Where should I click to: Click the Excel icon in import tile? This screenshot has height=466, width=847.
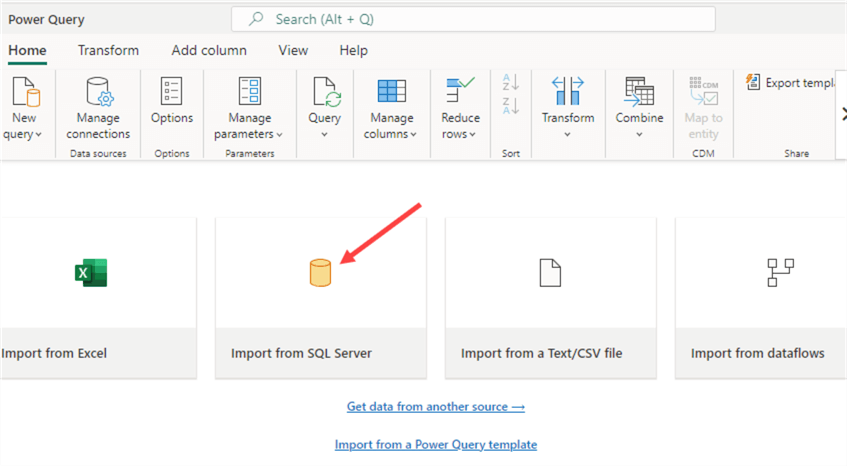click(x=91, y=273)
